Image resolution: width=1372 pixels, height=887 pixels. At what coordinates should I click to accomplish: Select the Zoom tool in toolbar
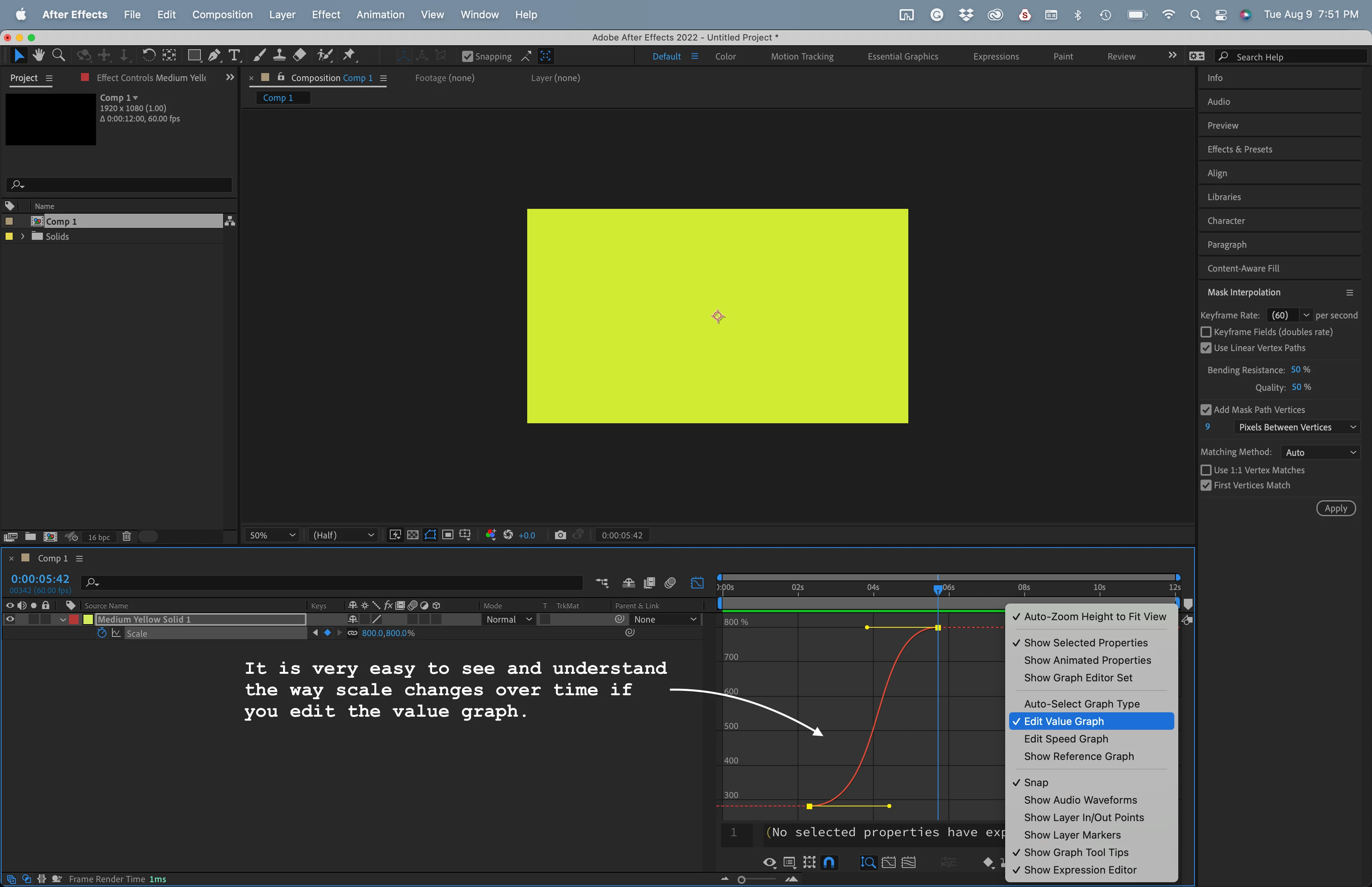(58, 55)
